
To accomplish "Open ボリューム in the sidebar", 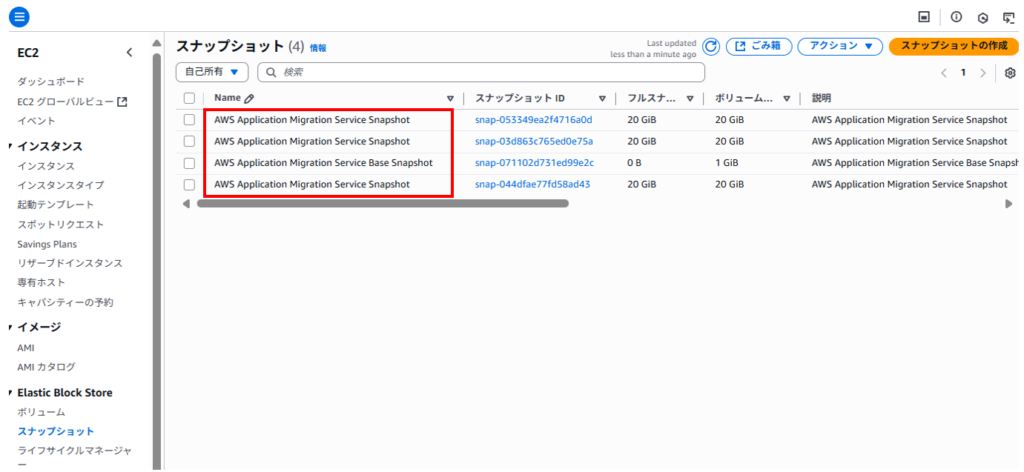I will tap(41, 412).
